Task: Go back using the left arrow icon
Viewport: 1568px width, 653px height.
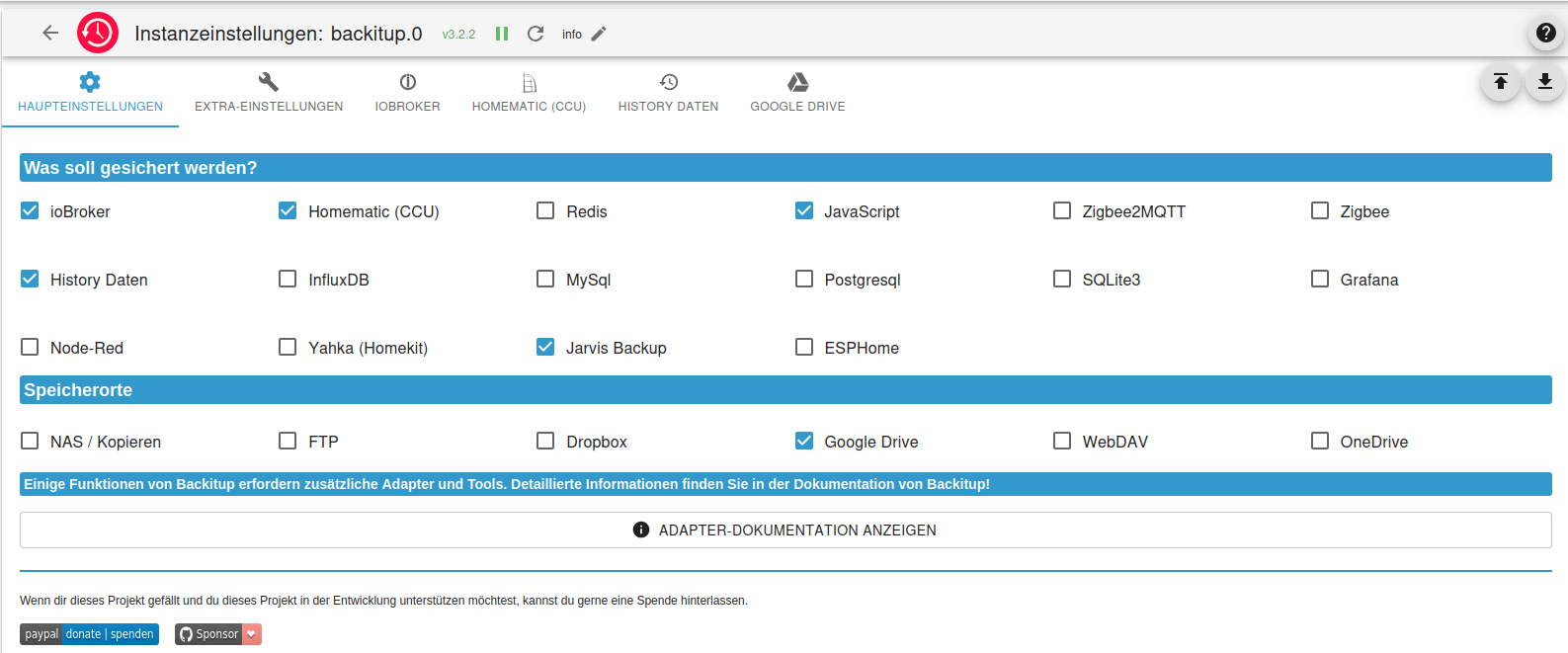Action: [x=50, y=34]
